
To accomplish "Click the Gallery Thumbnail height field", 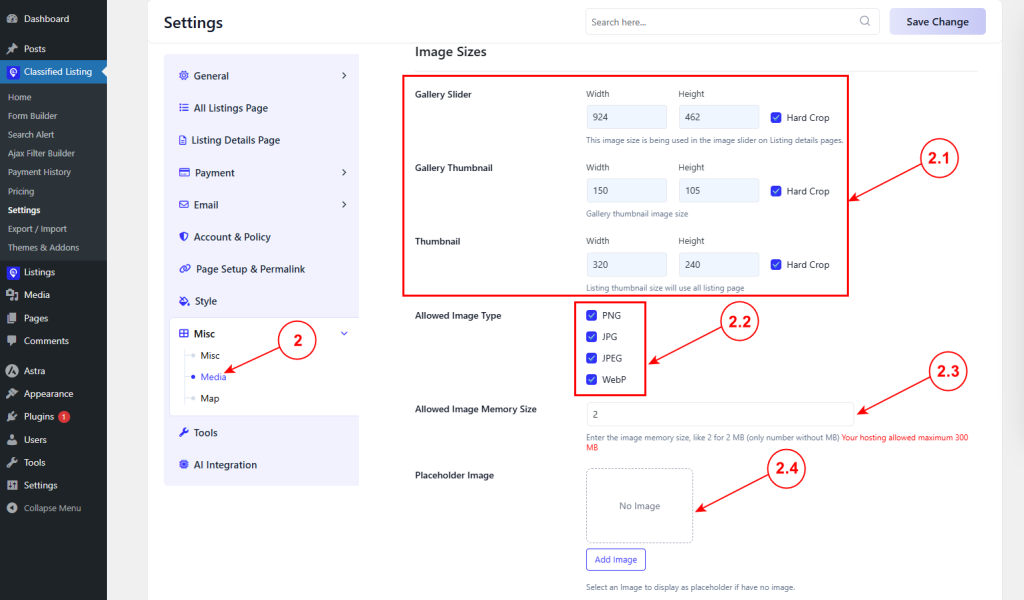I will (718, 191).
